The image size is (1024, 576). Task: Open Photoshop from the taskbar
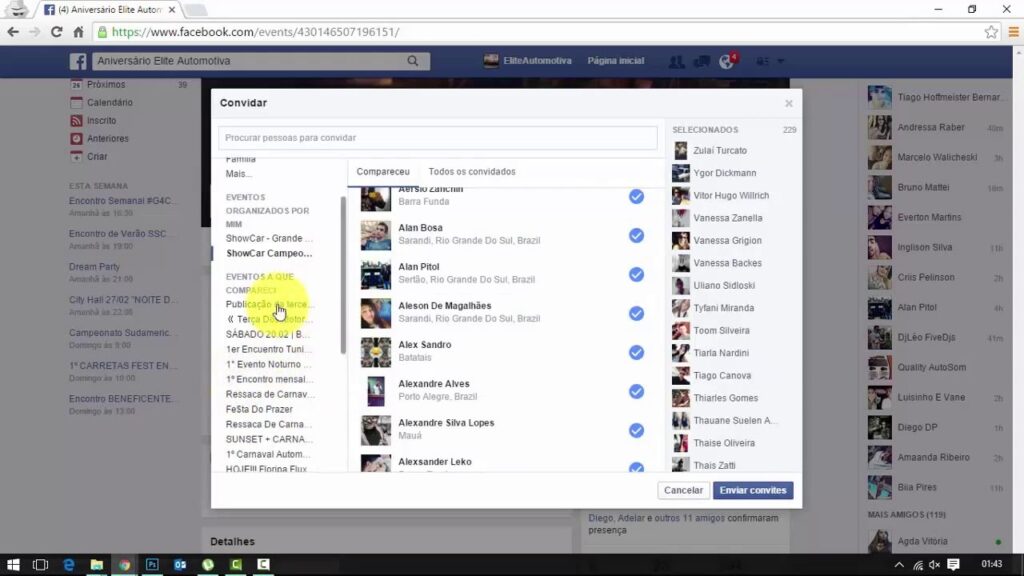(x=152, y=564)
